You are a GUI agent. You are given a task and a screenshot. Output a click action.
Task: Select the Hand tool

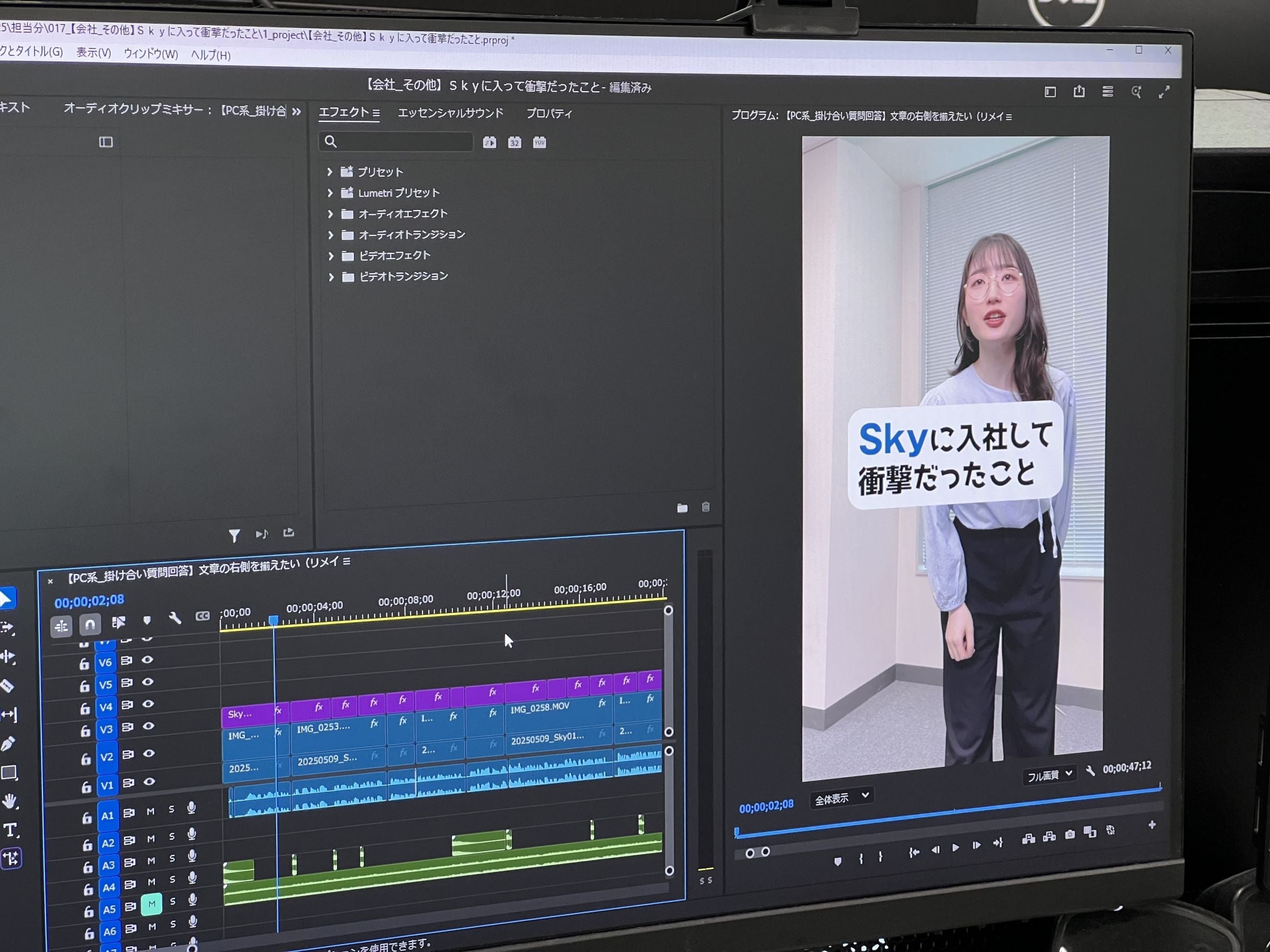click(10, 801)
